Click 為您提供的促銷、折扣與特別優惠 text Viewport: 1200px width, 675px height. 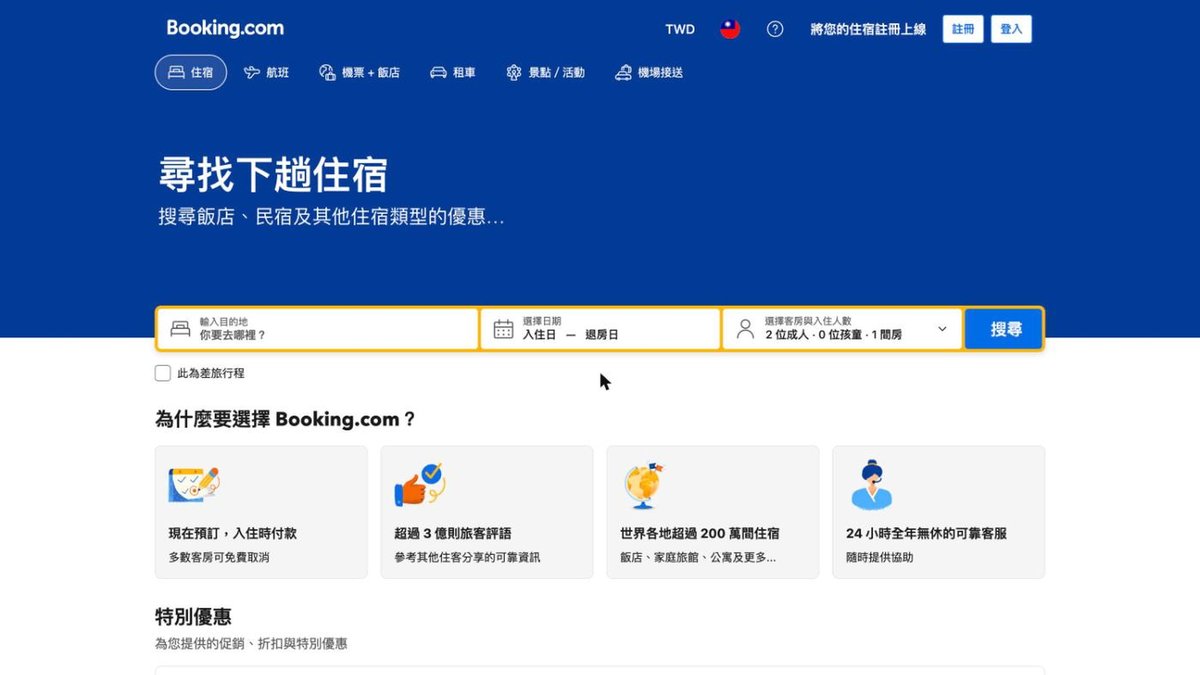coord(251,644)
